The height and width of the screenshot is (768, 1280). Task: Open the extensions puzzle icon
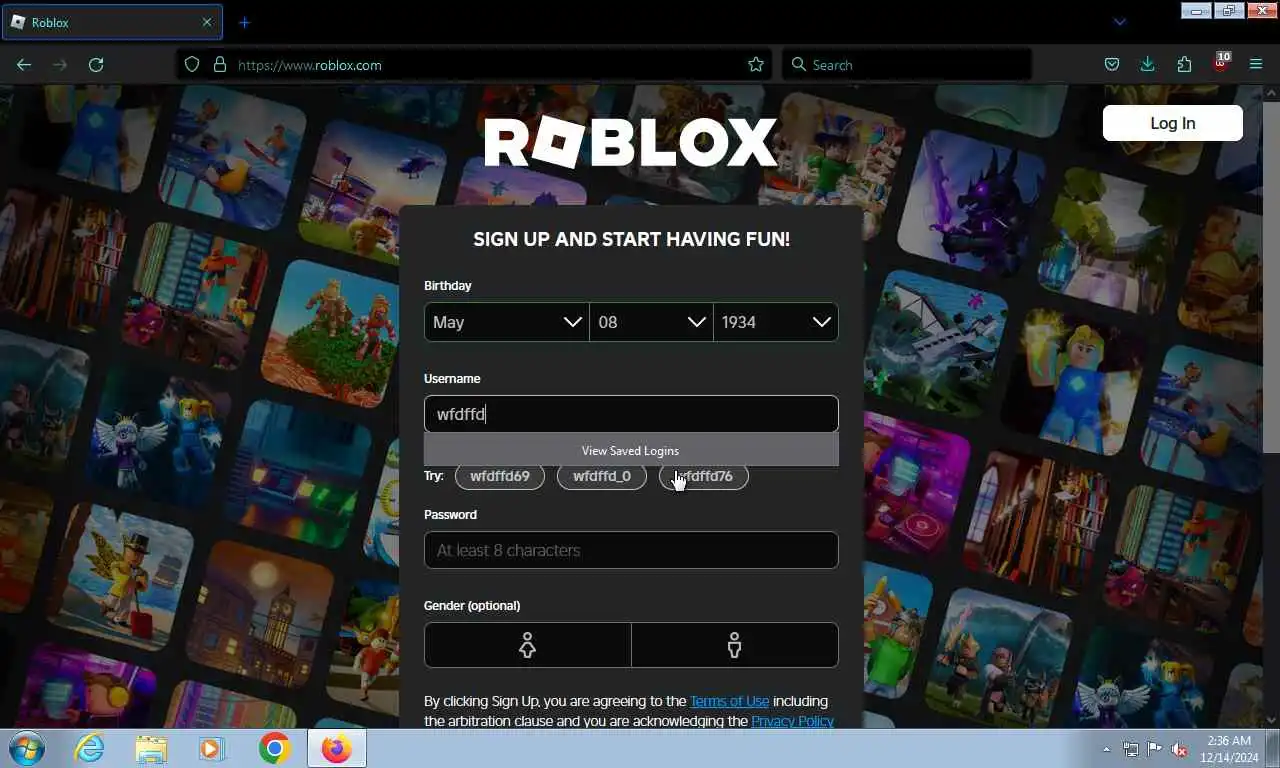1184,64
